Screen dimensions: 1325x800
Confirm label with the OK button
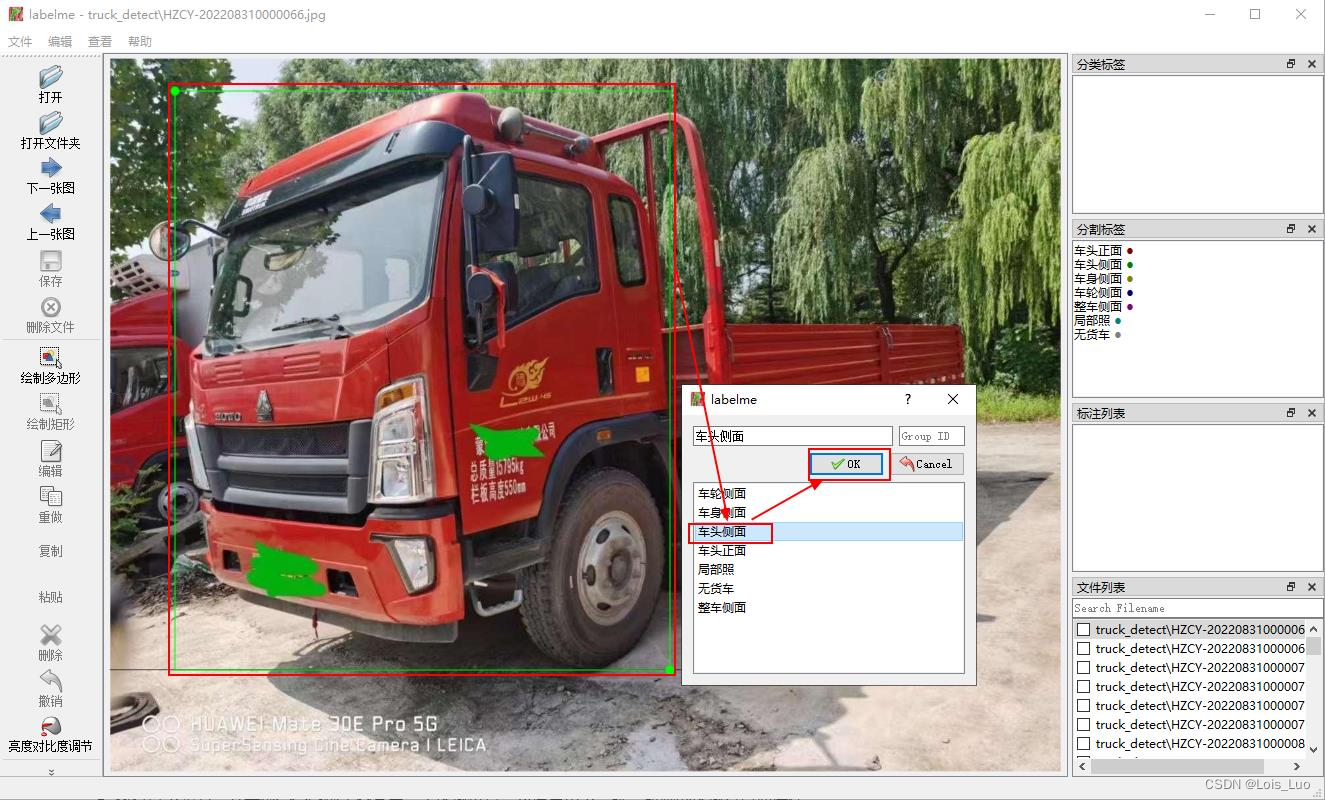[847, 464]
